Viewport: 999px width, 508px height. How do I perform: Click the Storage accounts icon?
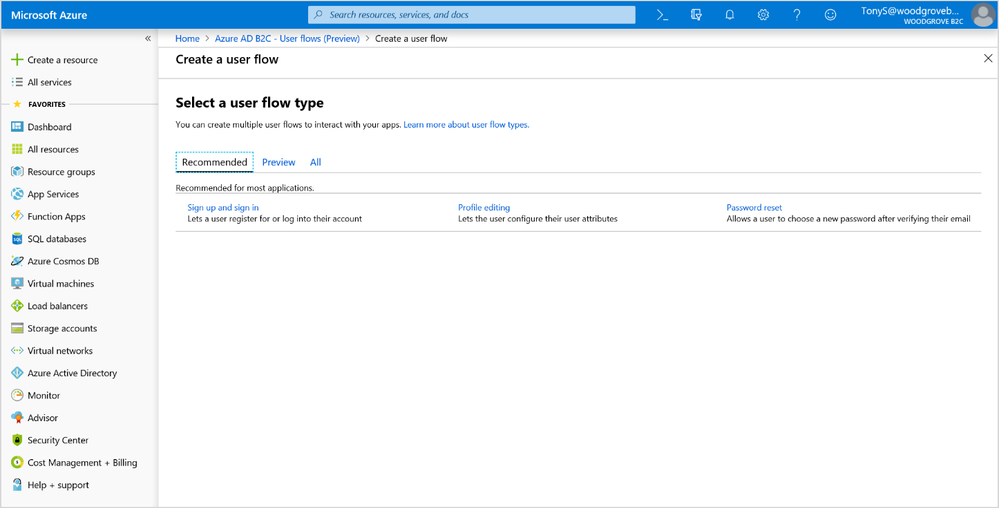(x=17, y=328)
